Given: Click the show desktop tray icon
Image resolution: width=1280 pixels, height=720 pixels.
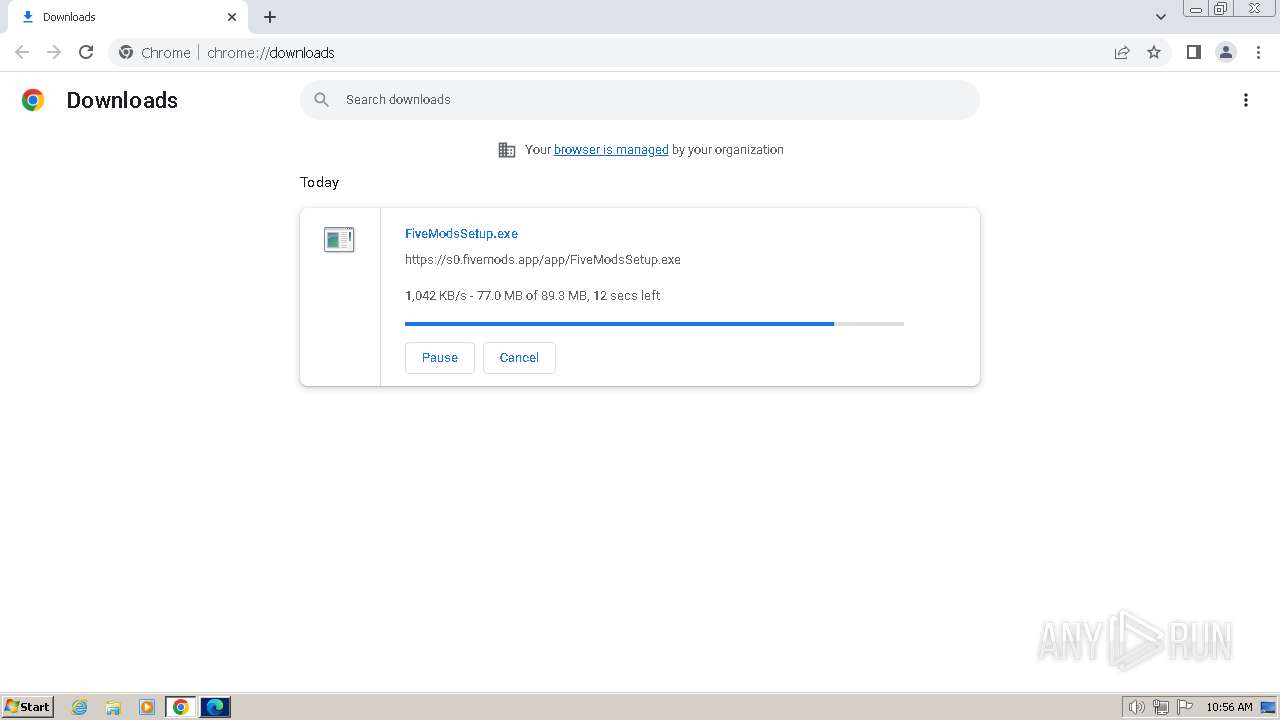Looking at the screenshot, I should [1268, 707].
